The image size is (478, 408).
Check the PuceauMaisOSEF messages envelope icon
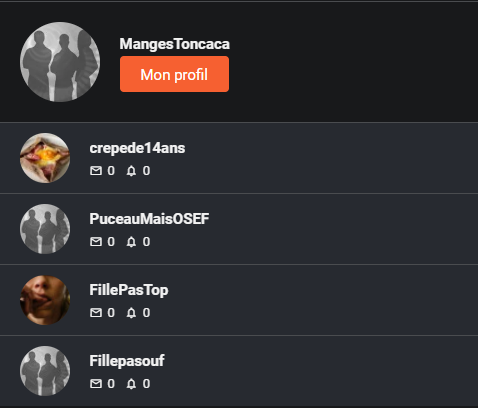click(x=96, y=242)
